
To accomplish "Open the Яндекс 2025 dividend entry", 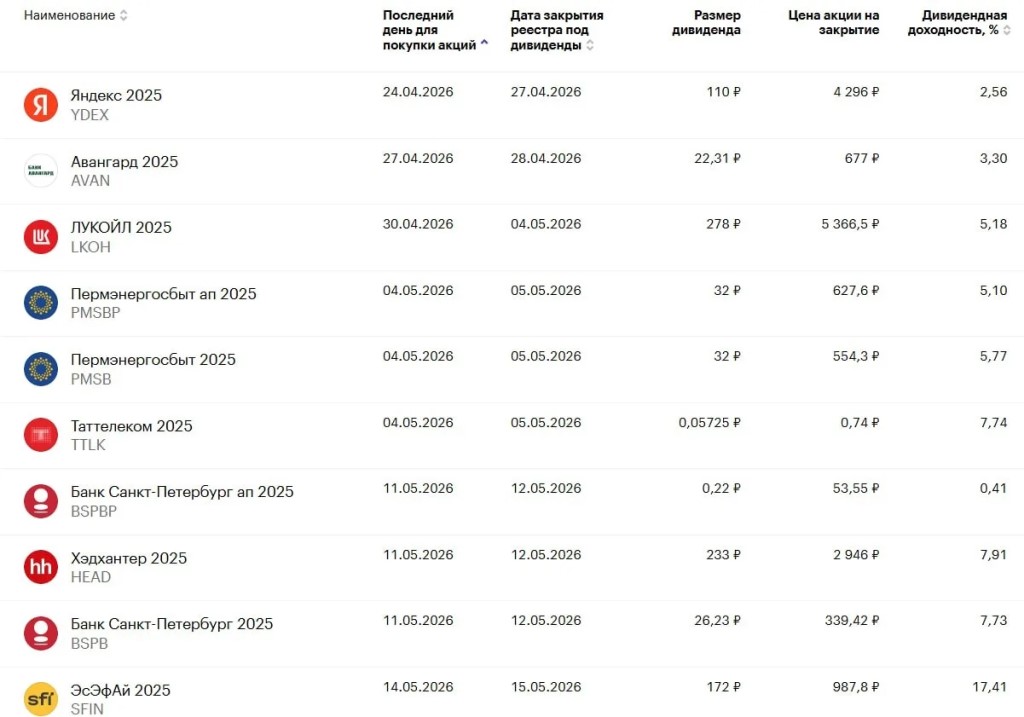I will pyautogui.click(x=116, y=96).
